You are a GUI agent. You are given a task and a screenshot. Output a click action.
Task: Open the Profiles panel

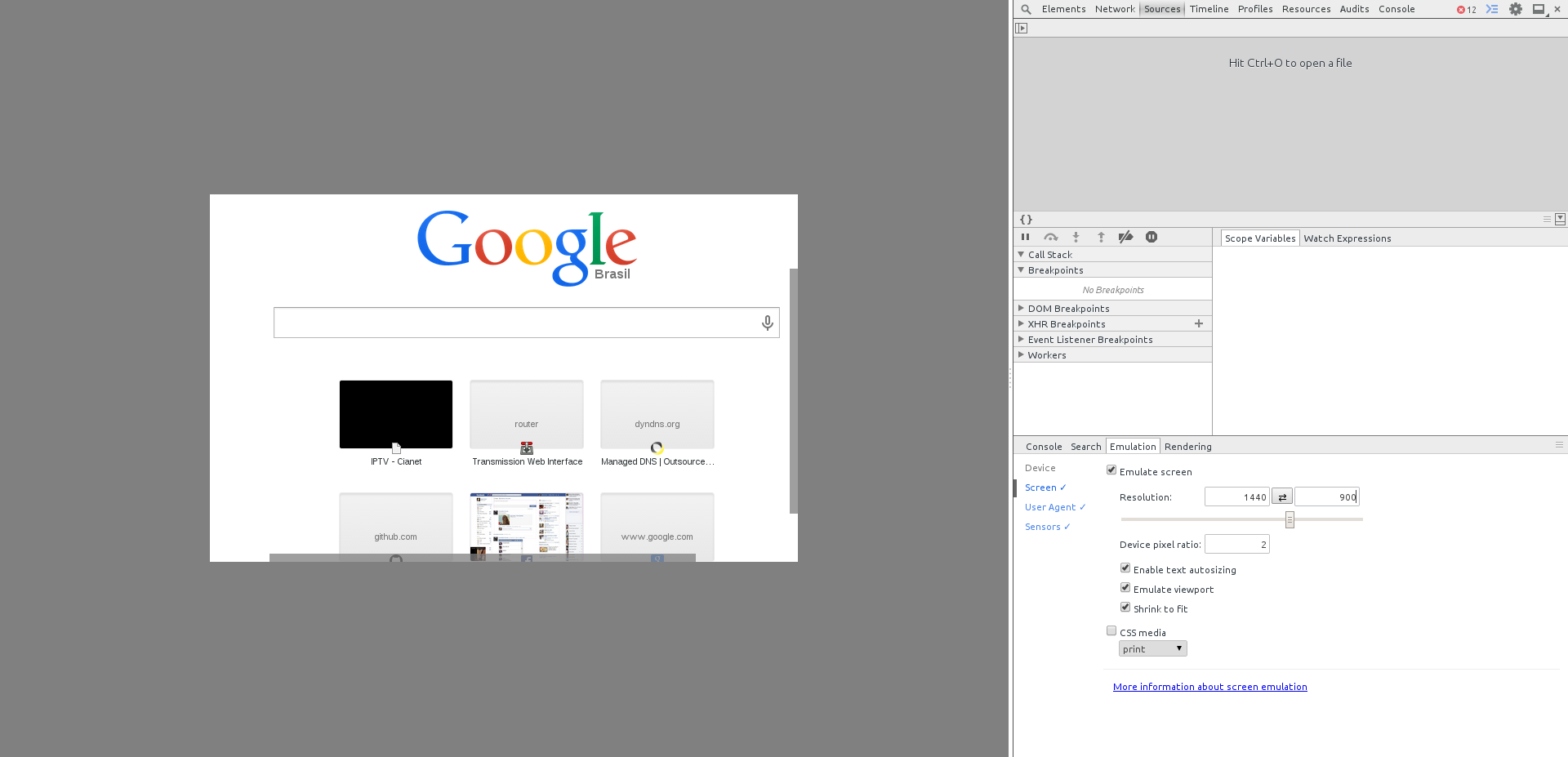(x=1255, y=9)
